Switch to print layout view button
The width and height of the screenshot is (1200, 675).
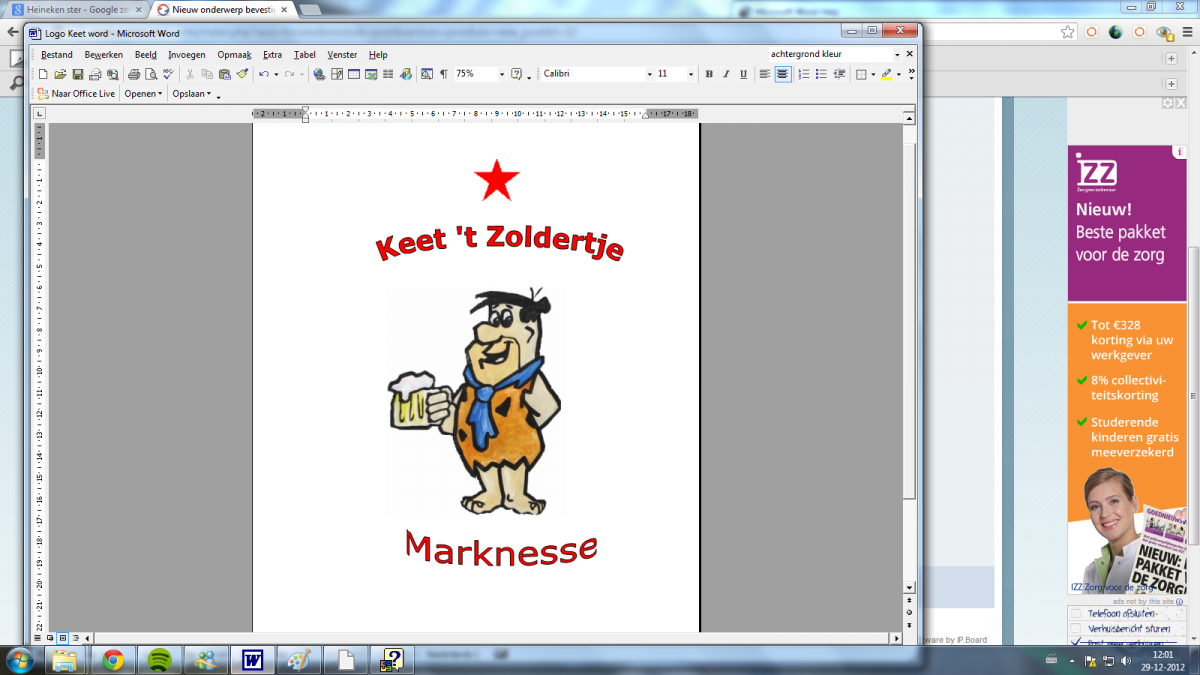[62, 637]
